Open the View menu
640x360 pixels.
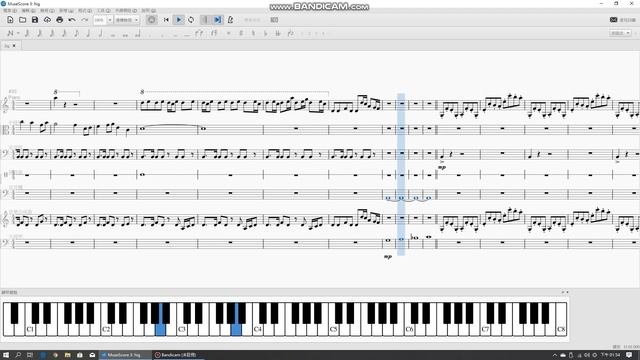click(47, 11)
